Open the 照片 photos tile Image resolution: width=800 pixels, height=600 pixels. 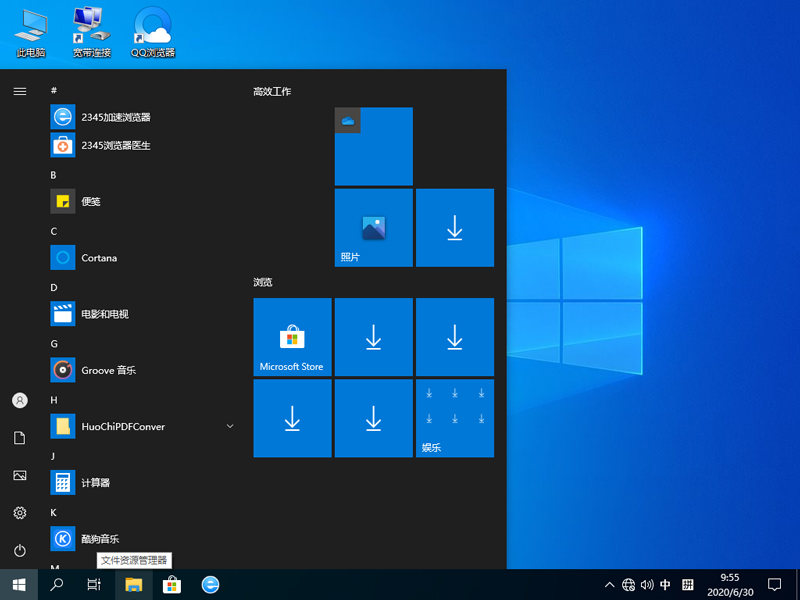tap(373, 227)
